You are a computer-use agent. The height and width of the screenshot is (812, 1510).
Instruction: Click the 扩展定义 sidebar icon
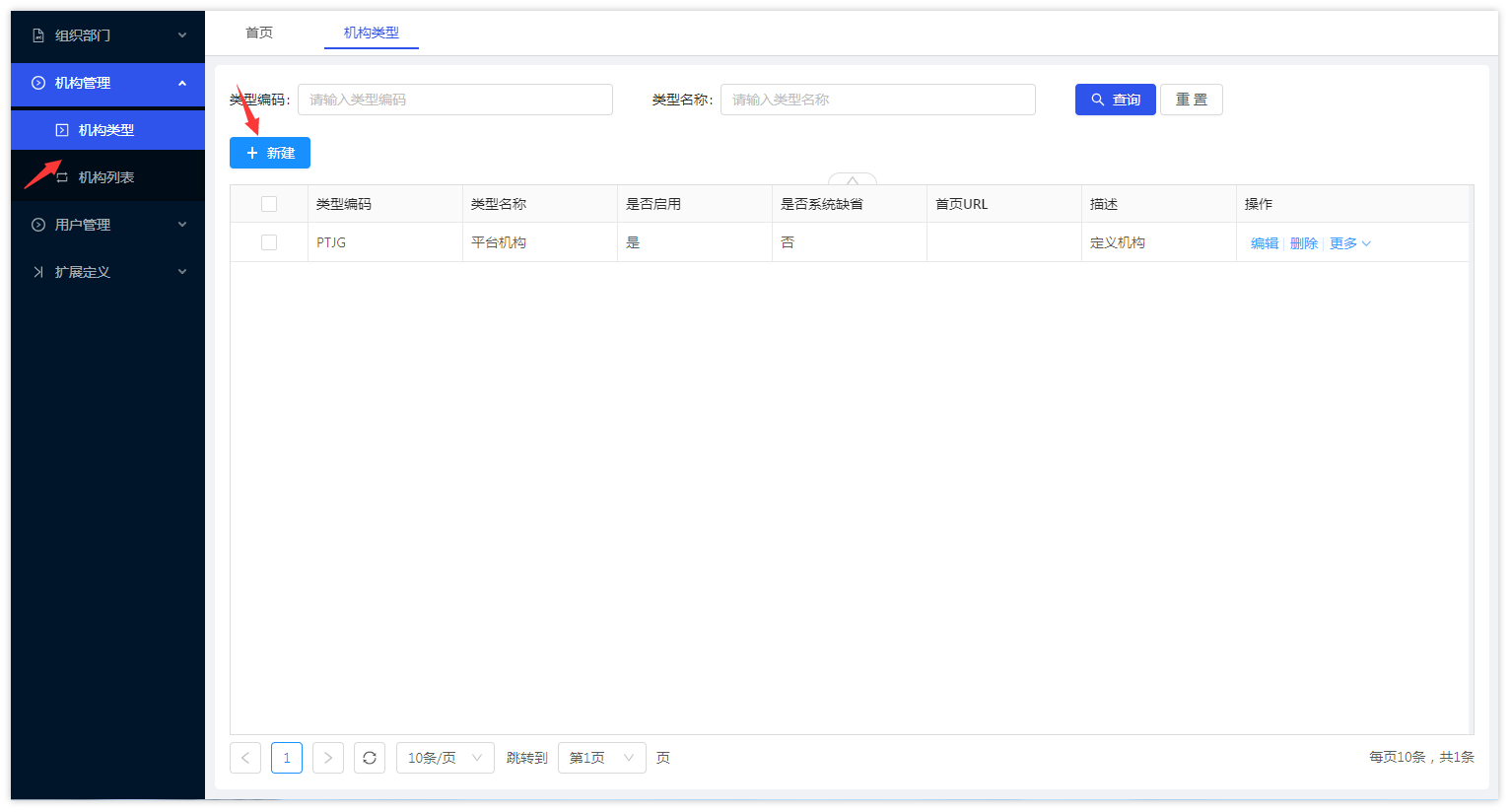(38, 272)
